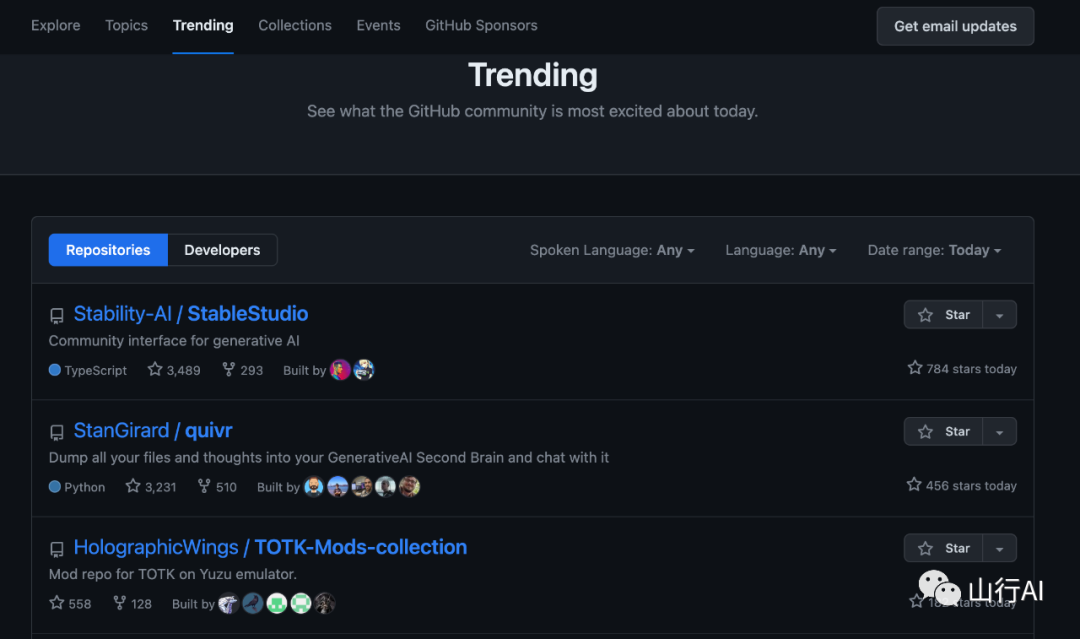This screenshot has height=639, width=1080.
Task: Click the repository icon beside StanGirard / quivr
Action: [x=57, y=432]
